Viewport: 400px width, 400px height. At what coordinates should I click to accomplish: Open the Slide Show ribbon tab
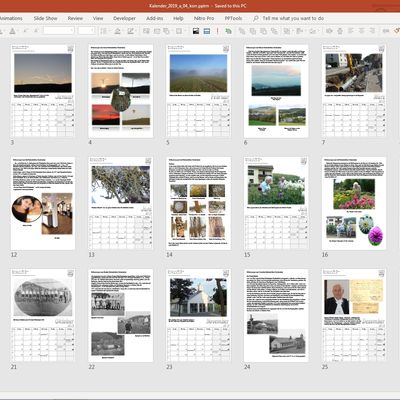(45, 18)
